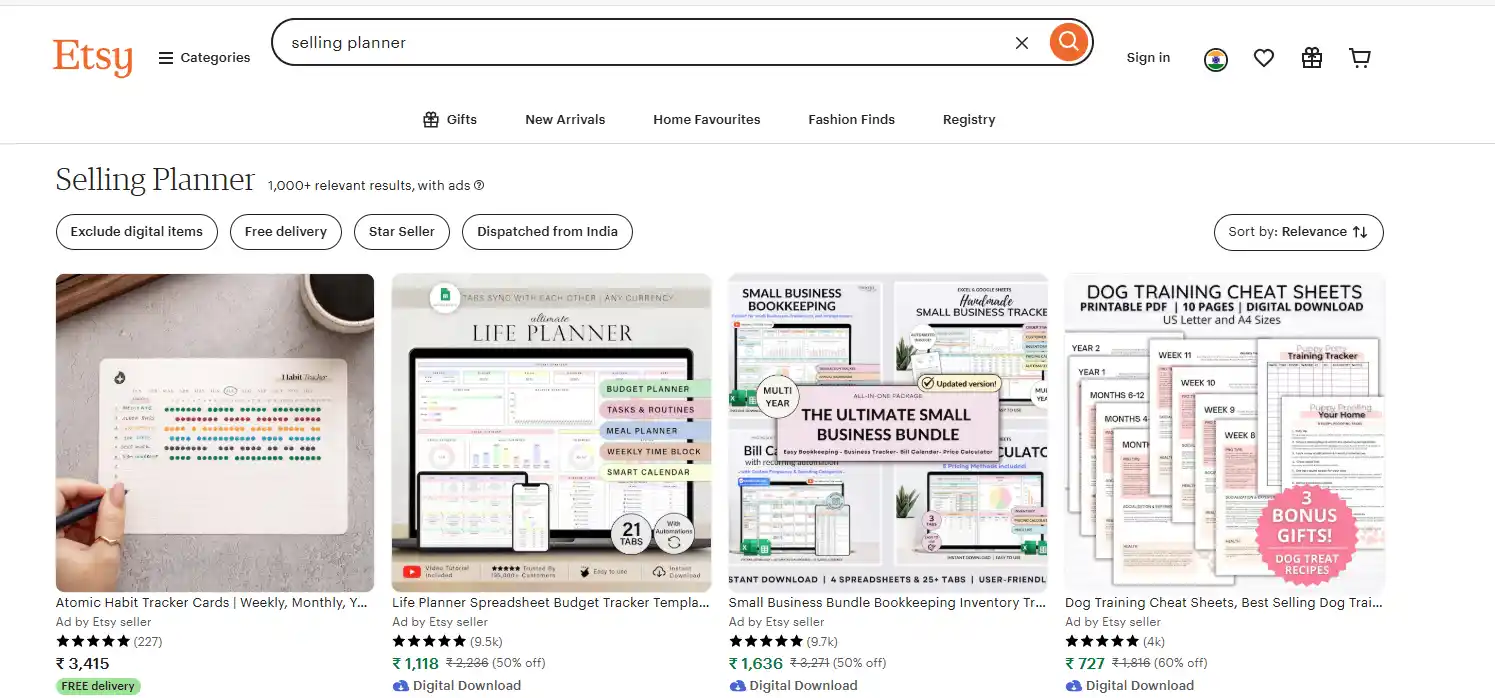Open the Etsy home page via logo
The image size is (1495, 698).
tap(92, 58)
